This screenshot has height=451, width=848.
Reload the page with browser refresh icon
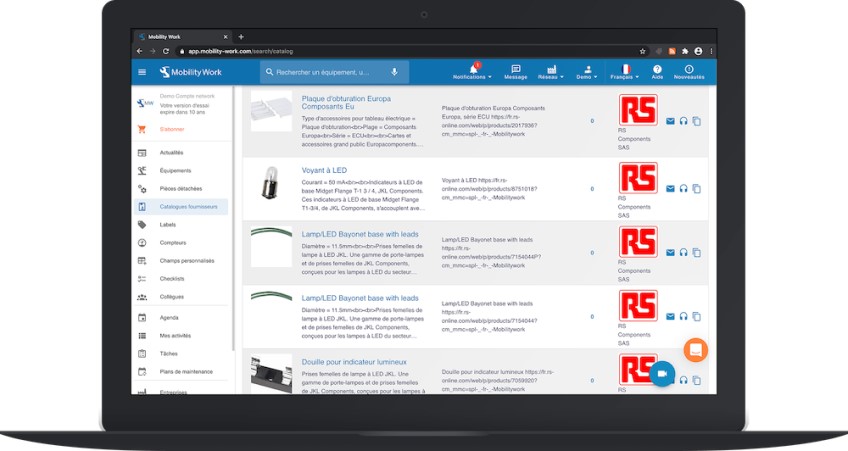(166, 51)
